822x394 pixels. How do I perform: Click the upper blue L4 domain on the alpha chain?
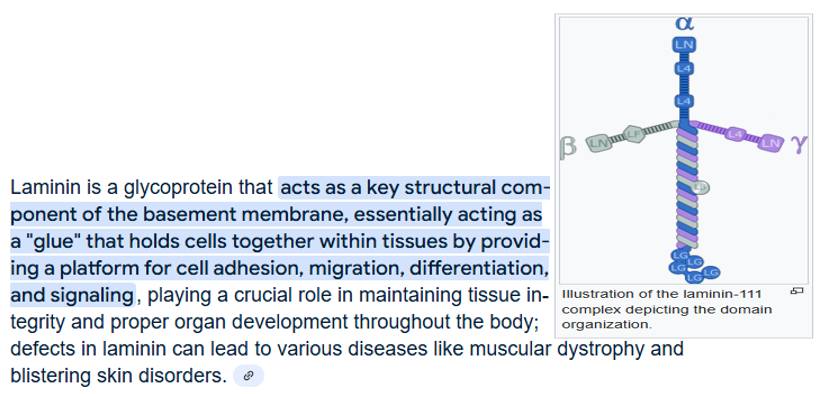coord(684,68)
